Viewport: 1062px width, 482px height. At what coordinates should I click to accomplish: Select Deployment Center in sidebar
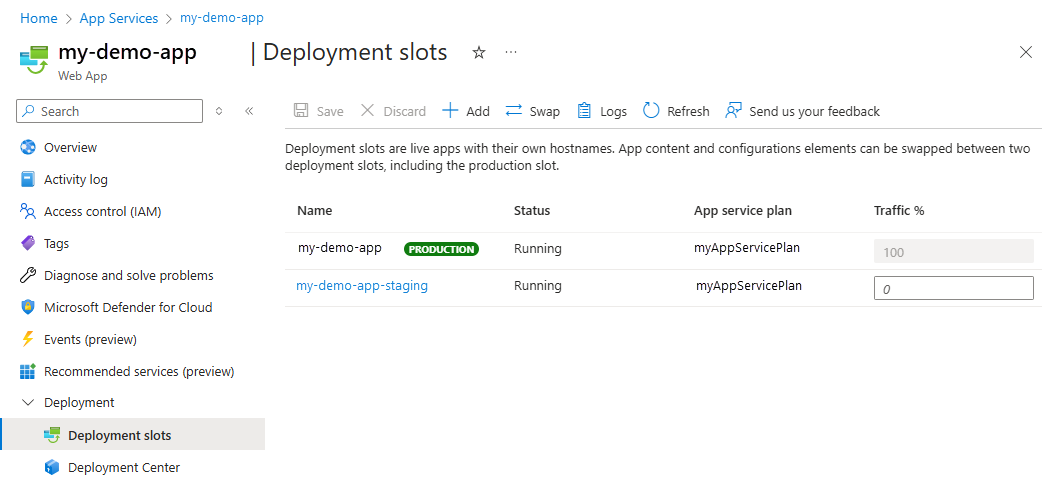123,467
